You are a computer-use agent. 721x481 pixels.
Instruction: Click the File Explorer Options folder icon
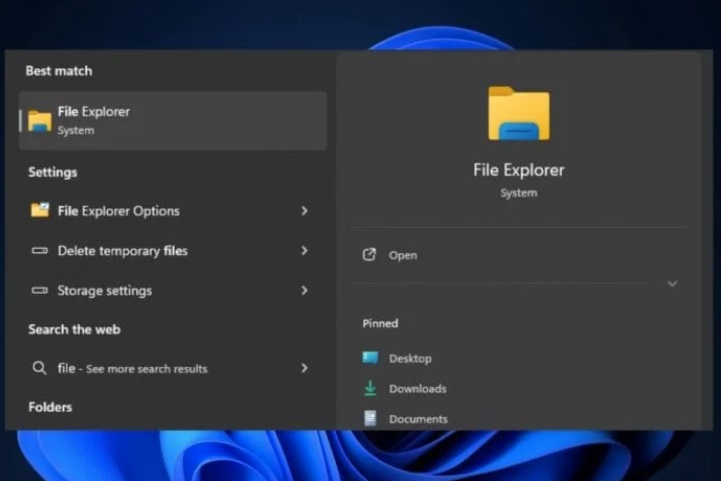click(40, 210)
